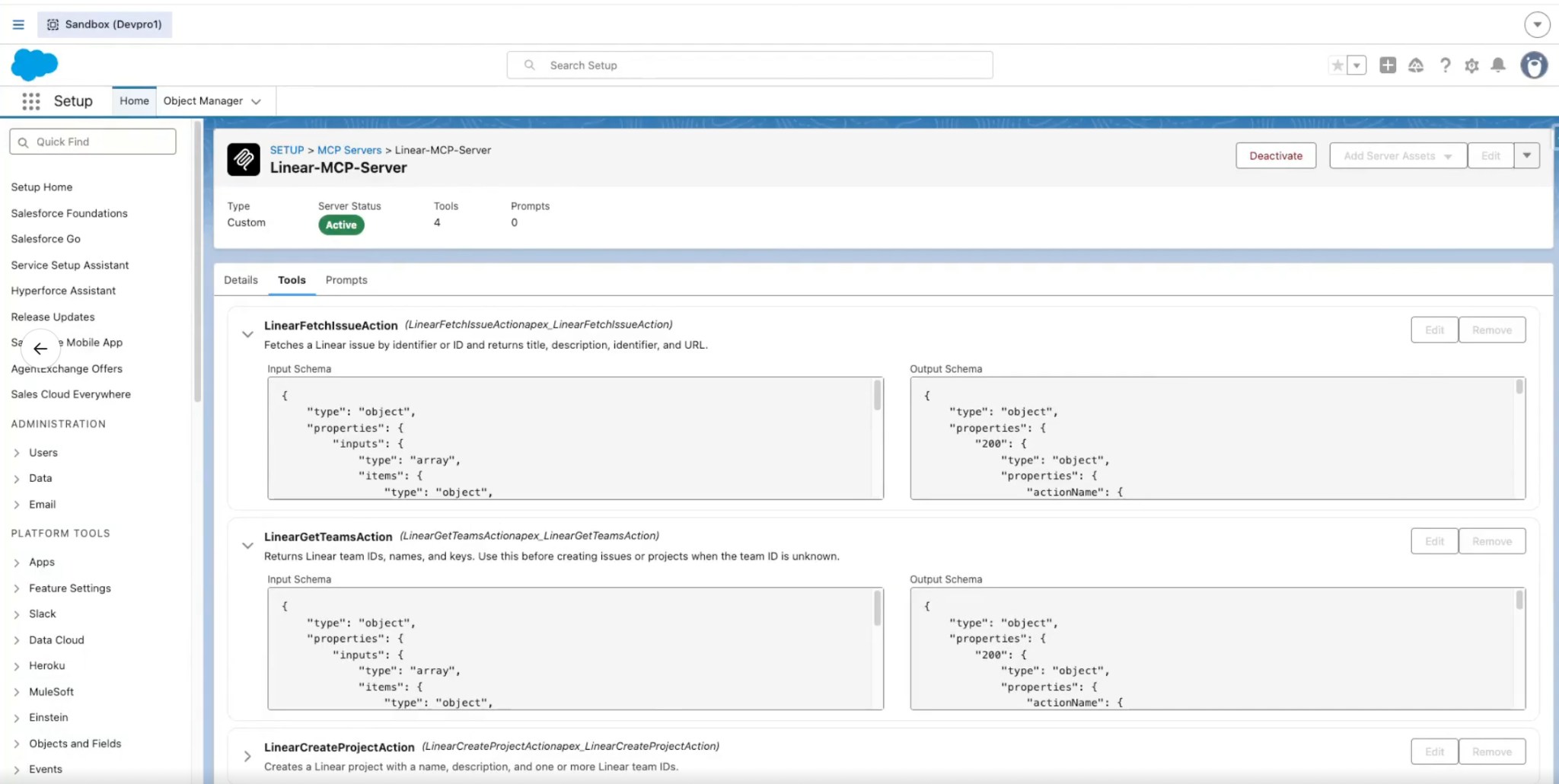Image resolution: width=1559 pixels, height=784 pixels.
Task: Collapse the LinearGetTeamsAction section
Action: coord(247,545)
